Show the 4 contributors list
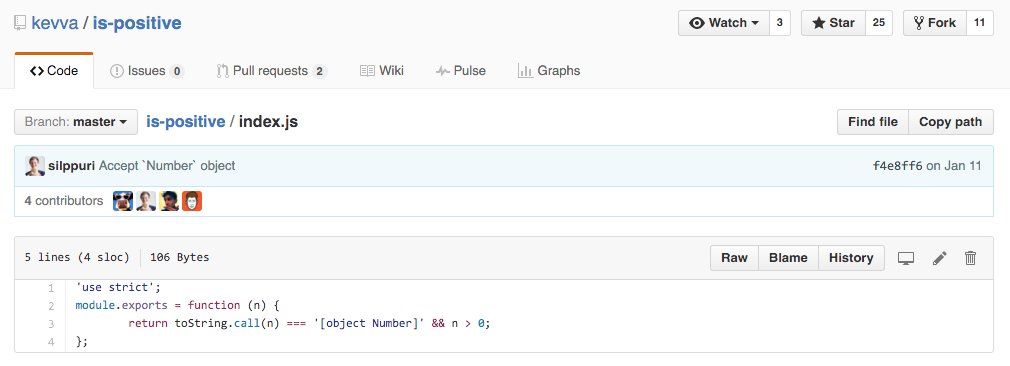1010x366 pixels. pos(64,201)
